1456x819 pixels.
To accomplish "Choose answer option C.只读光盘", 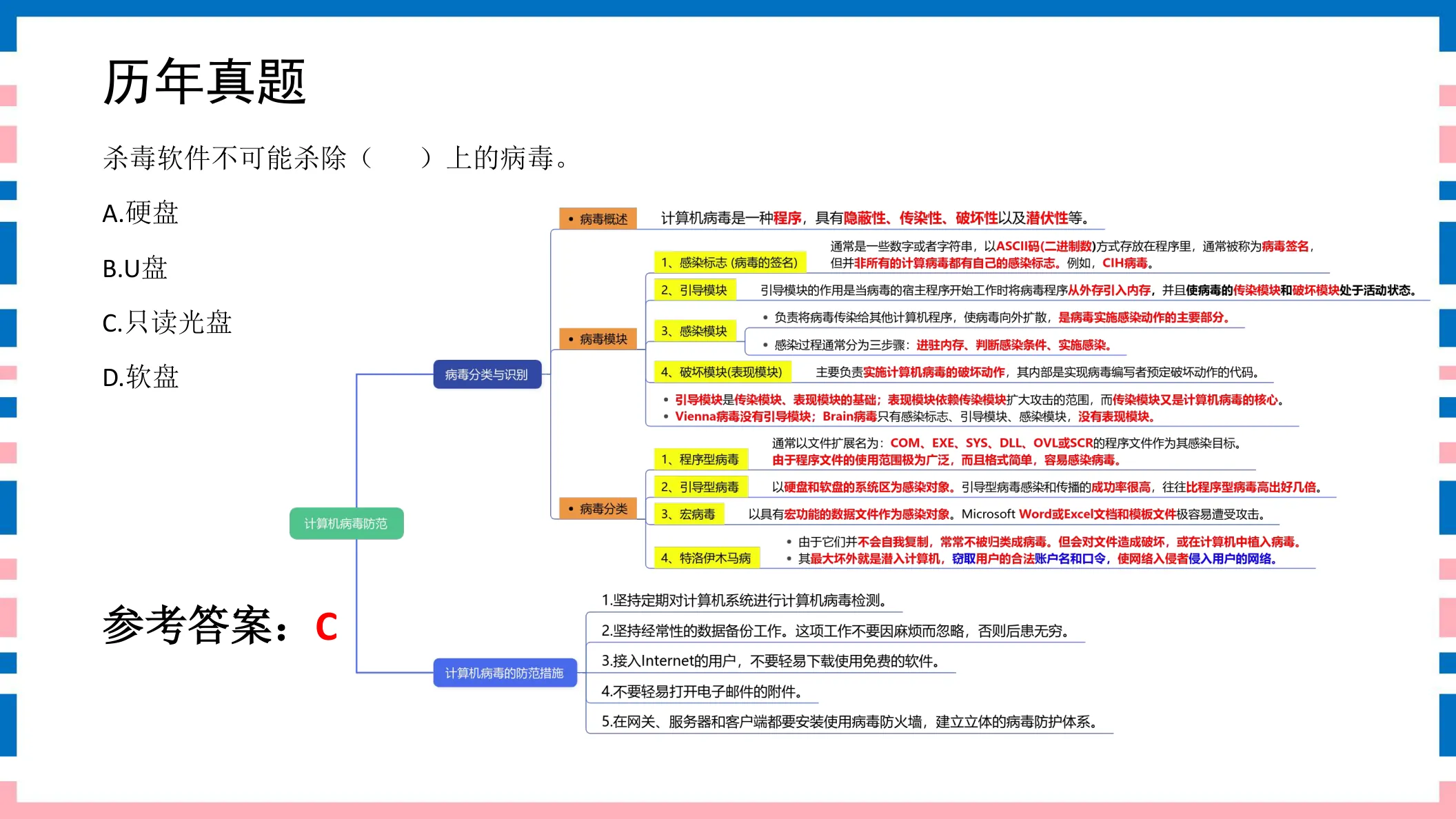I will tap(167, 322).
